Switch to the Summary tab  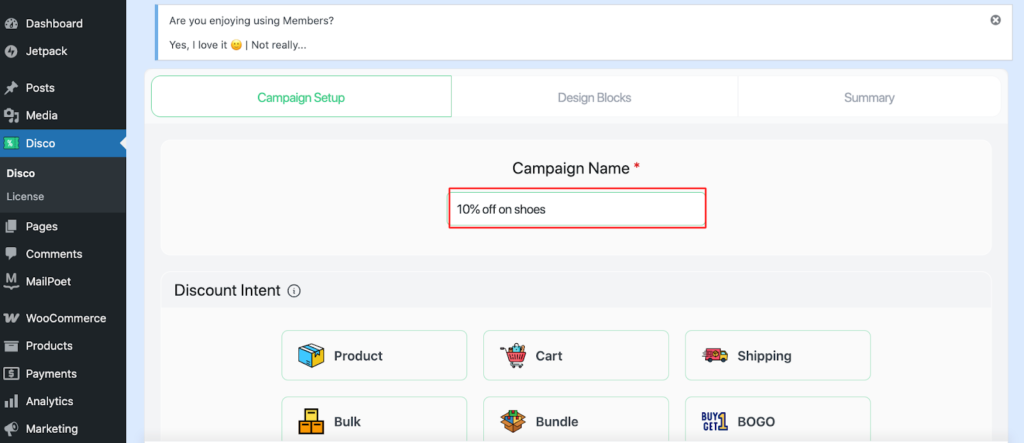869,97
